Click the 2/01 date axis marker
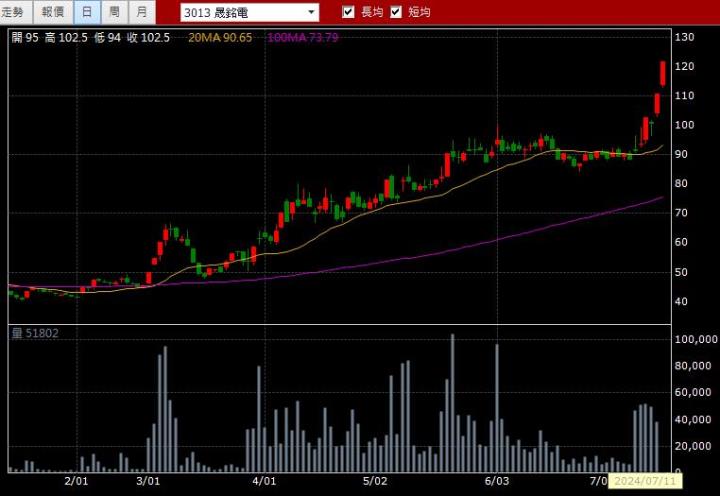The width and height of the screenshot is (720, 496). tap(77, 481)
